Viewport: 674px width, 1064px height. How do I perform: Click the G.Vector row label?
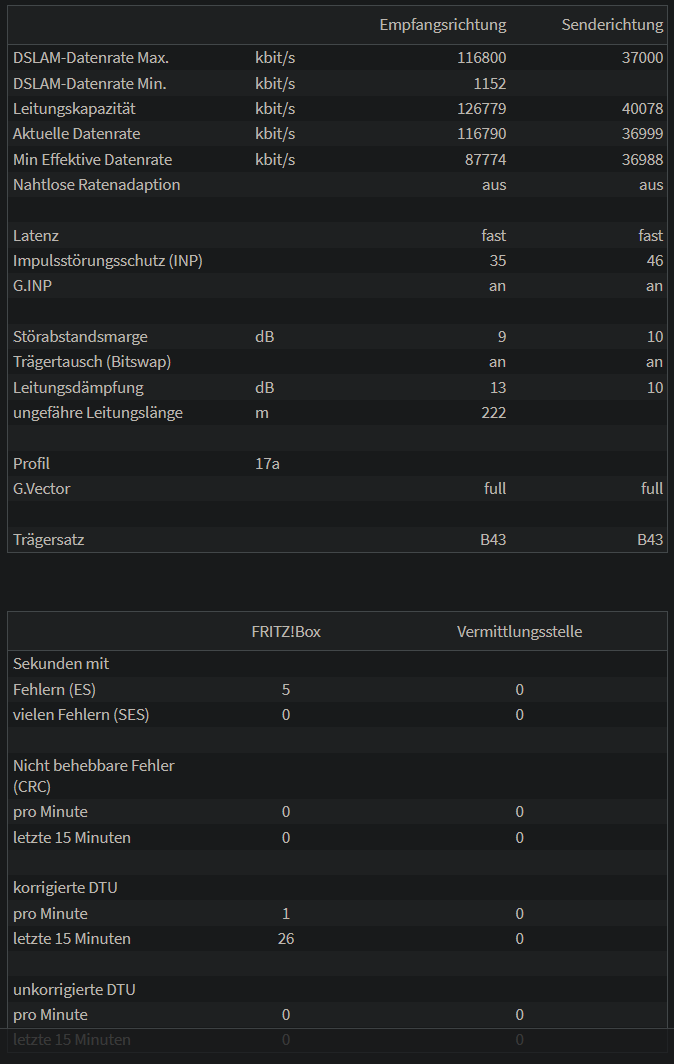[41, 489]
